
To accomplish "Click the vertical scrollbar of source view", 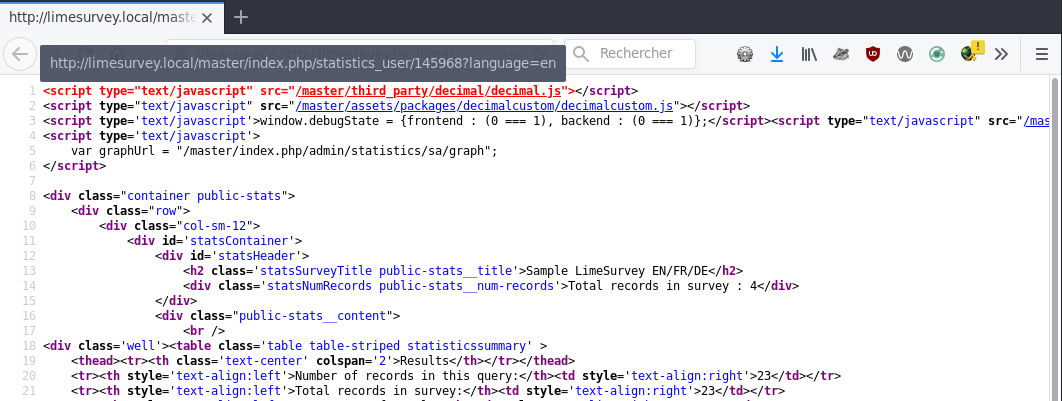I will click(1054, 240).
